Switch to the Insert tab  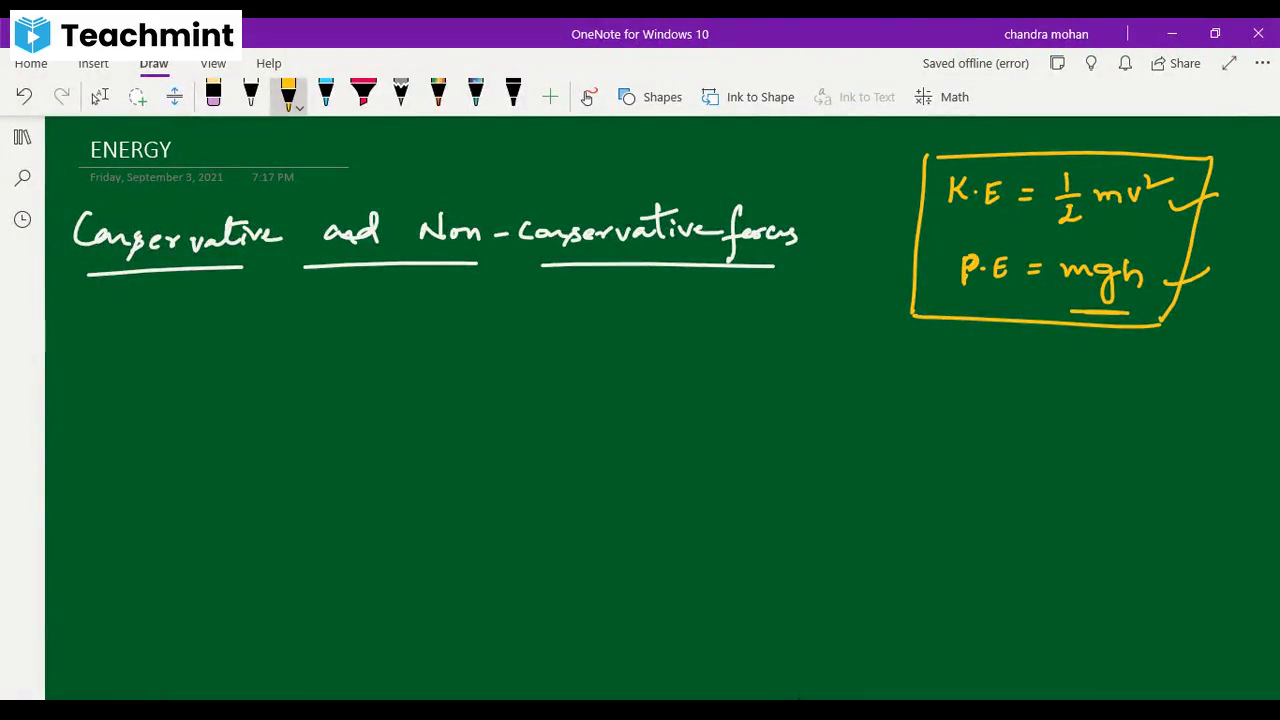click(93, 63)
